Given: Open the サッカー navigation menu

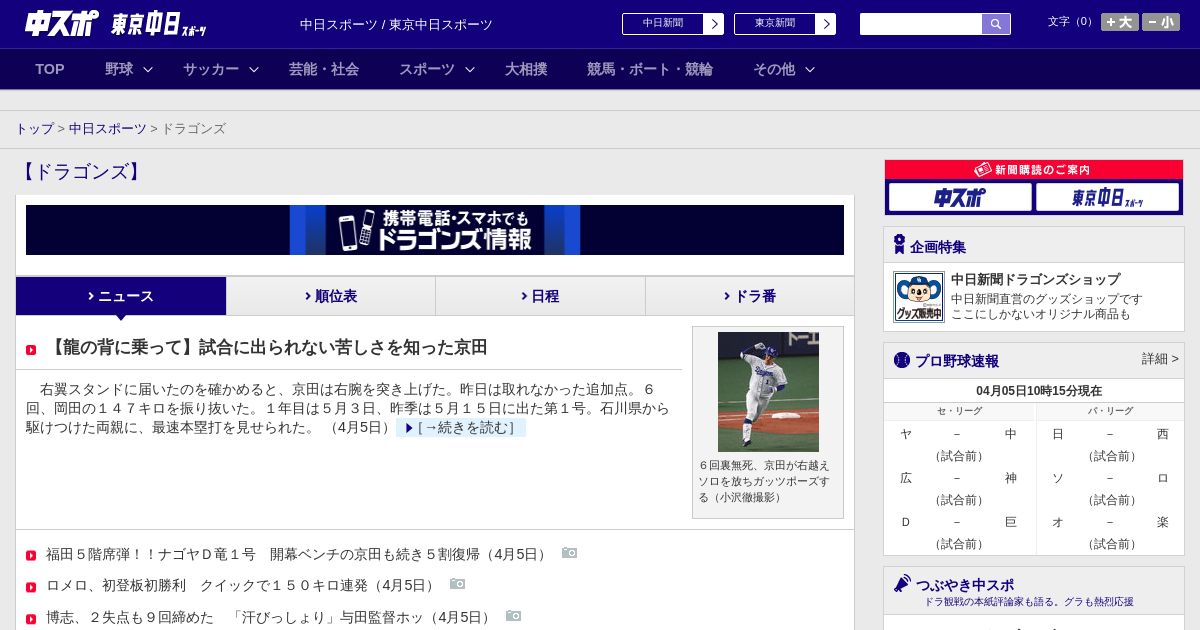Looking at the screenshot, I should (x=211, y=69).
